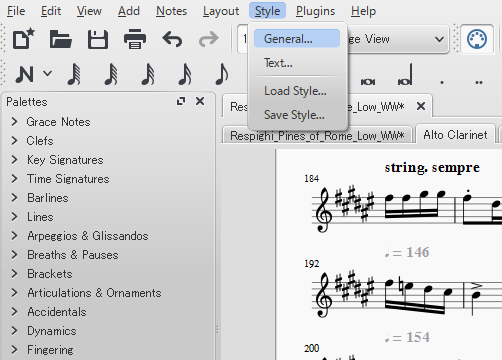This screenshot has height=360, width=502.
Task: Toggle note input mode N button
Action: [x=24, y=74]
